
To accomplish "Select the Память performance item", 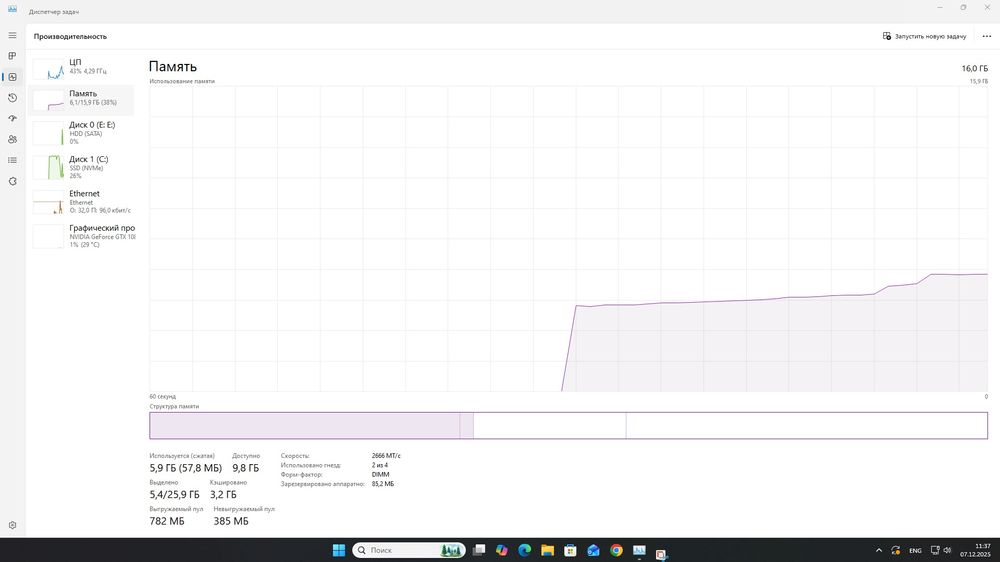I will 82,98.
